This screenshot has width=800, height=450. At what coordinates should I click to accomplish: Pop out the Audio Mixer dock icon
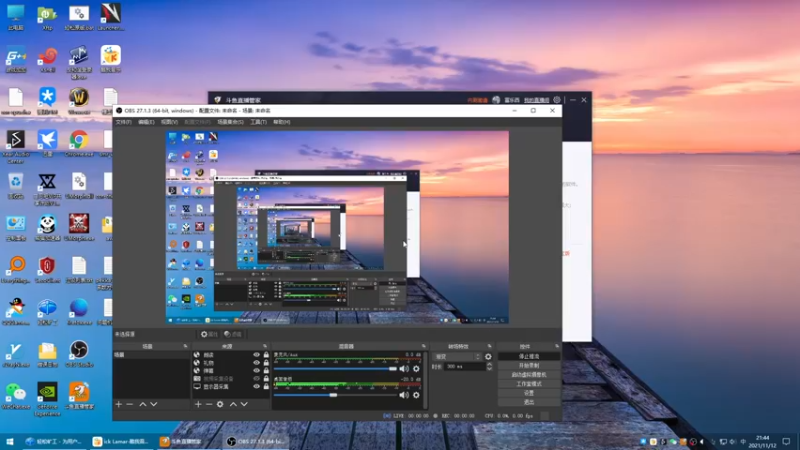point(423,346)
